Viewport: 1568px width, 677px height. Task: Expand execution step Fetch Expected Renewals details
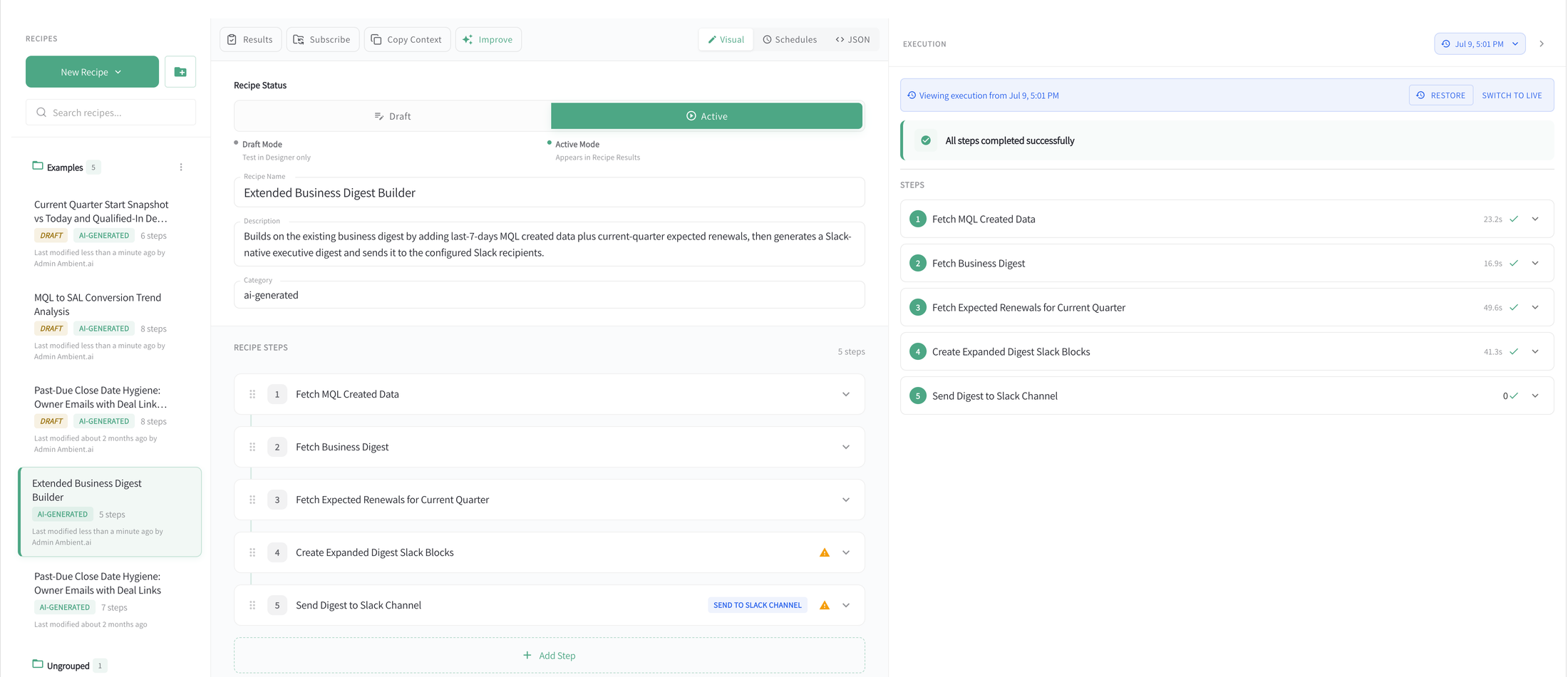click(1535, 307)
